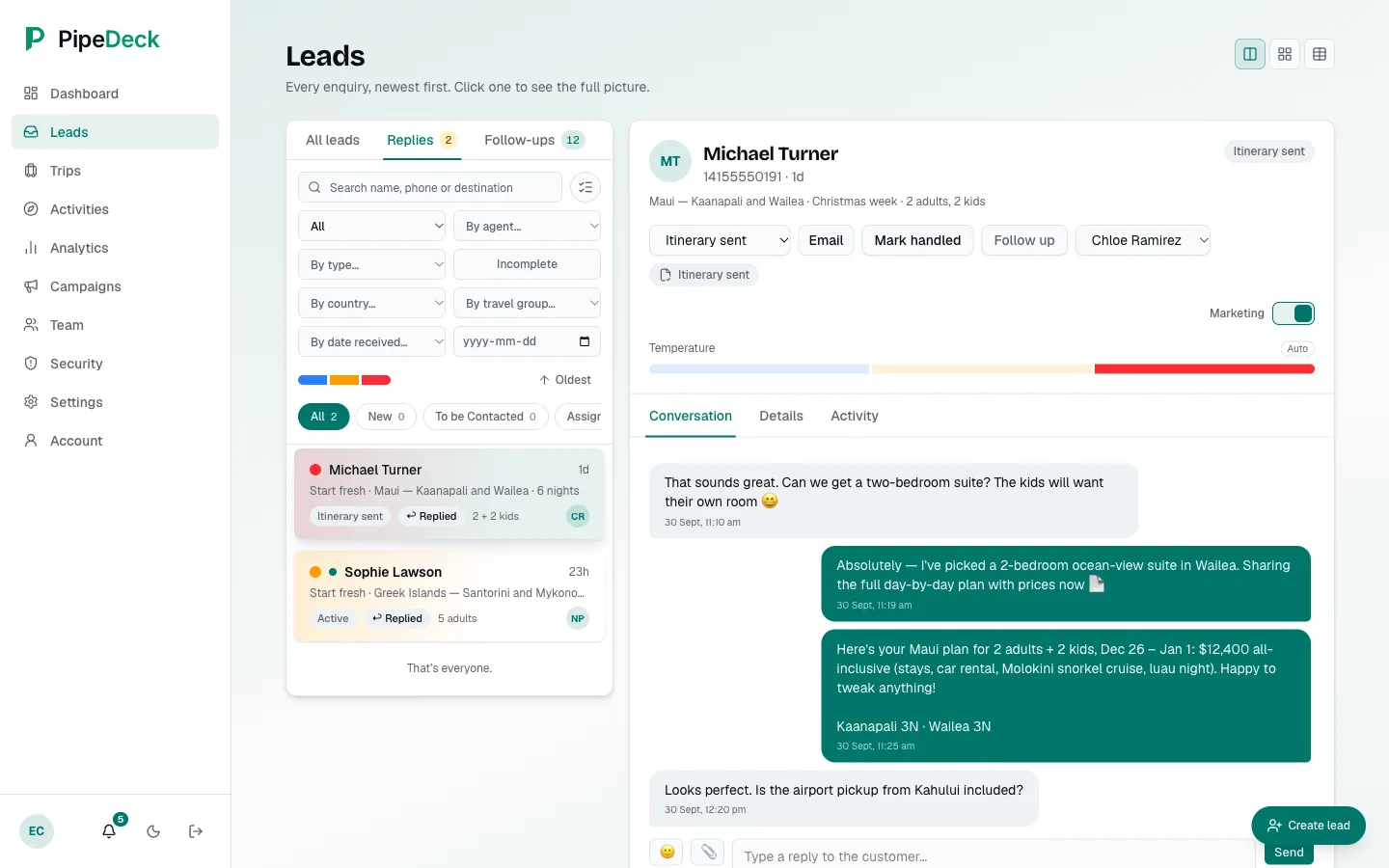Image resolution: width=1389 pixels, height=868 pixels.
Task: Sort by Oldest
Action: click(565, 380)
